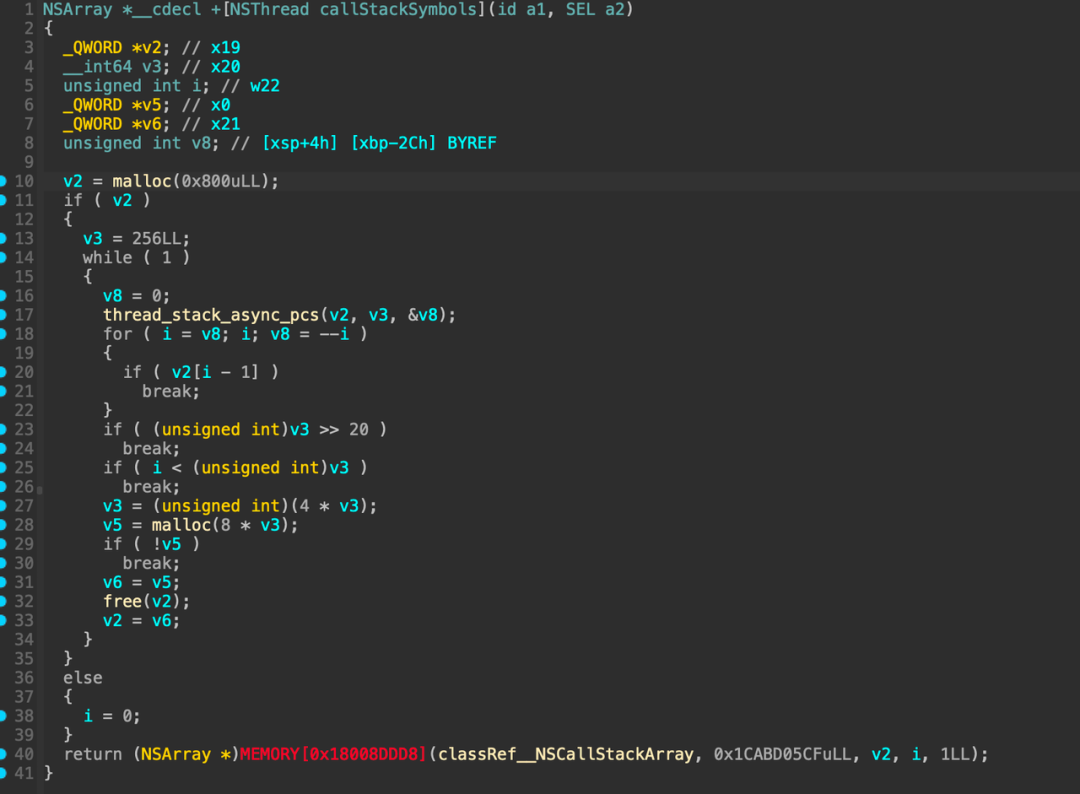Select variable v8 declaration on line 8
The height and width of the screenshot is (794, 1080).
tap(201, 143)
